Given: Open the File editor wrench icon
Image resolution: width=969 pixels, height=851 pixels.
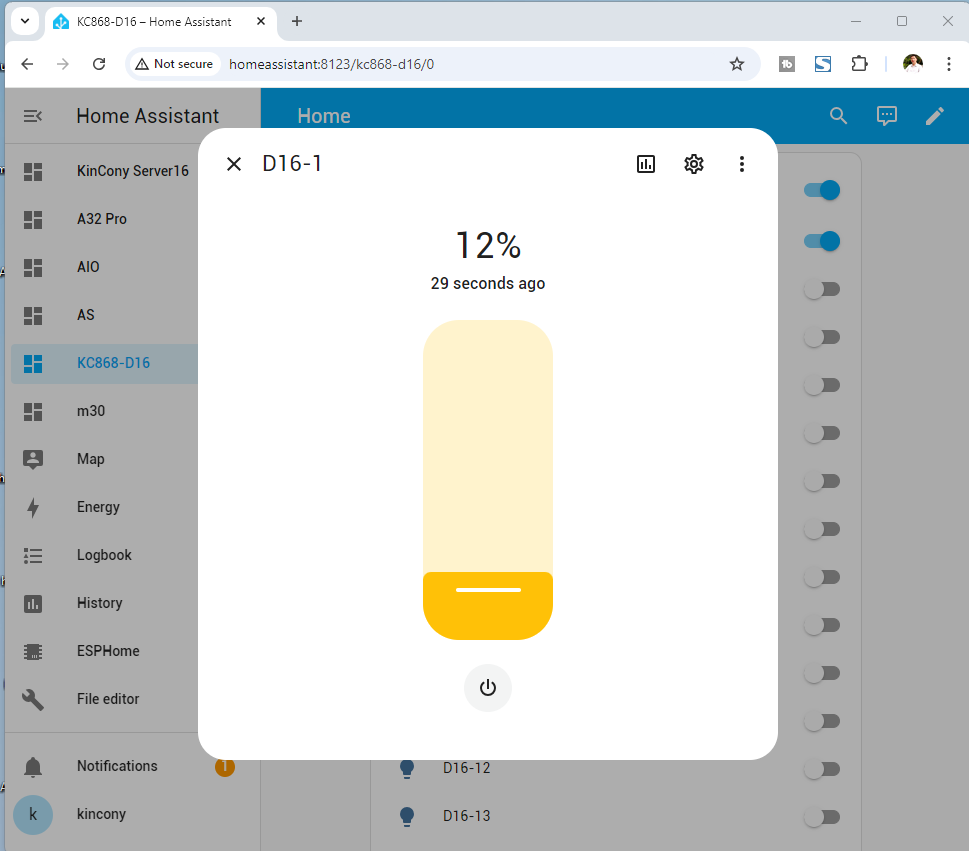Looking at the screenshot, I should (x=33, y=699).
